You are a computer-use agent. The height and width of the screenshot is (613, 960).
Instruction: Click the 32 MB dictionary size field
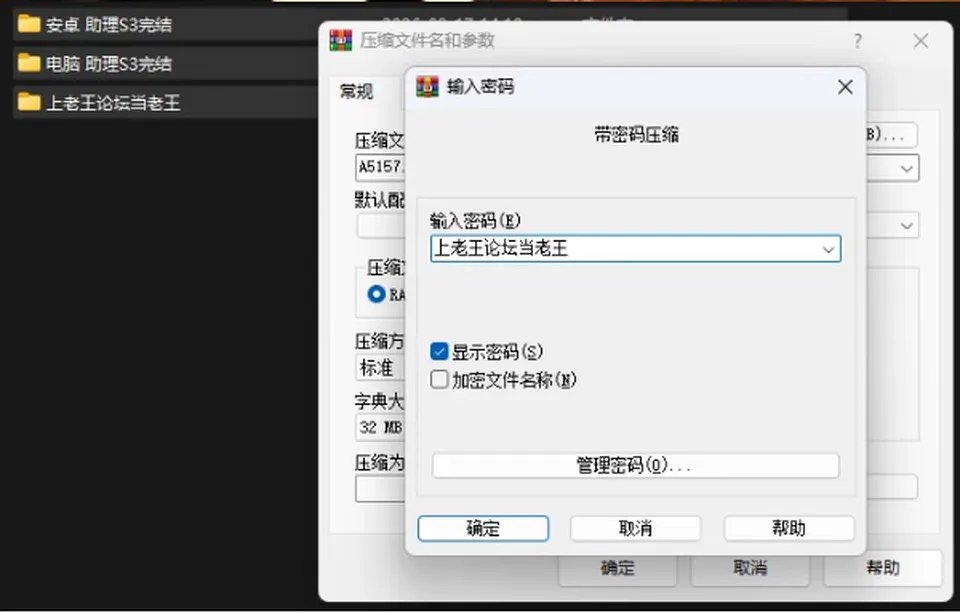pyautogui.click(x=380, y=427)
